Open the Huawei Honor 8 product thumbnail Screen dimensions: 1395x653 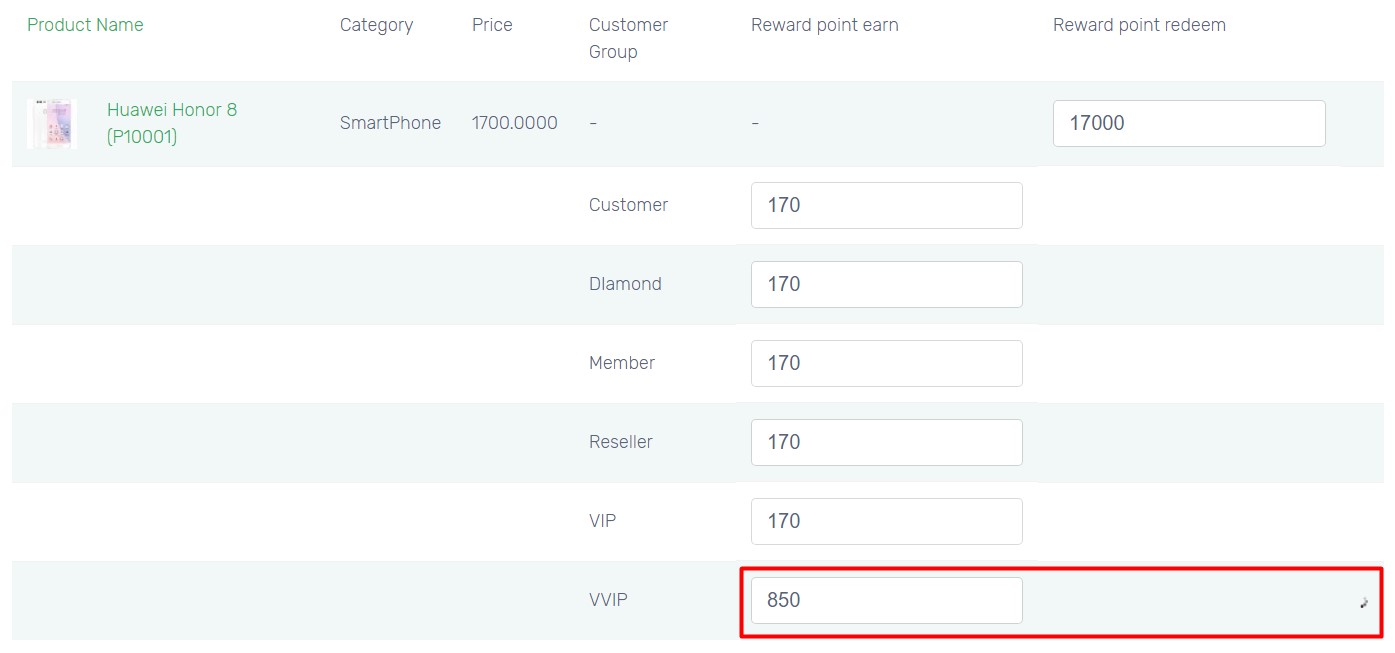tap(52, 124)
